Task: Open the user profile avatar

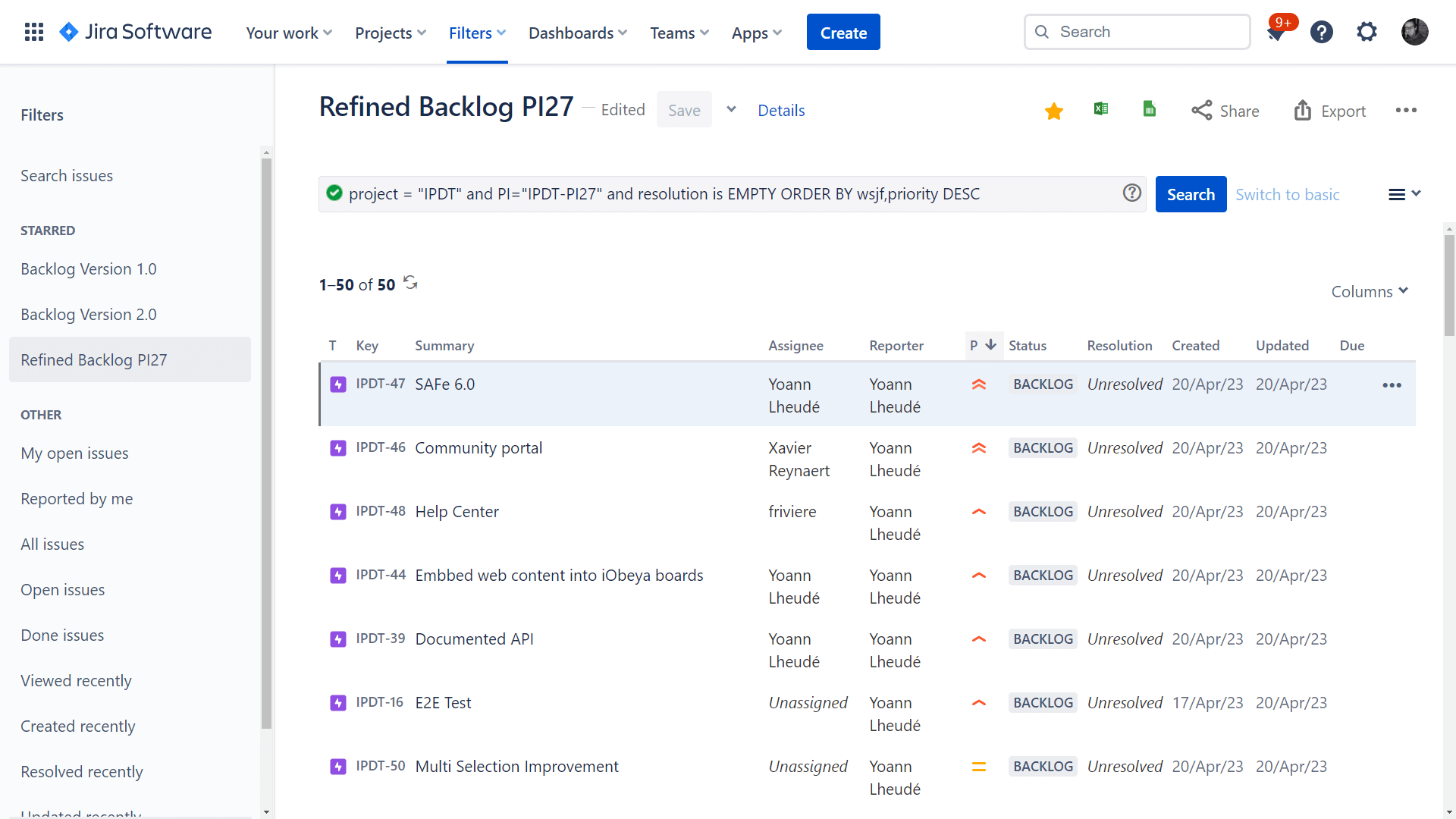Action: tap(1414, 32)
